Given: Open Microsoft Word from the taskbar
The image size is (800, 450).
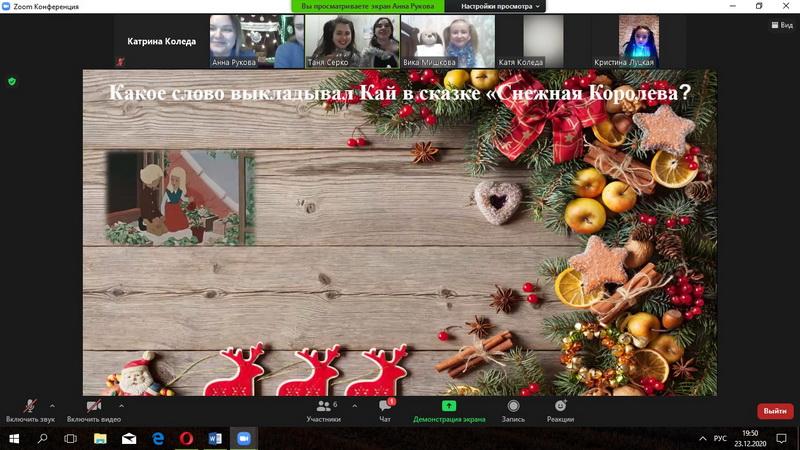Looking at the screenshot, I should (x=215, y=438).
